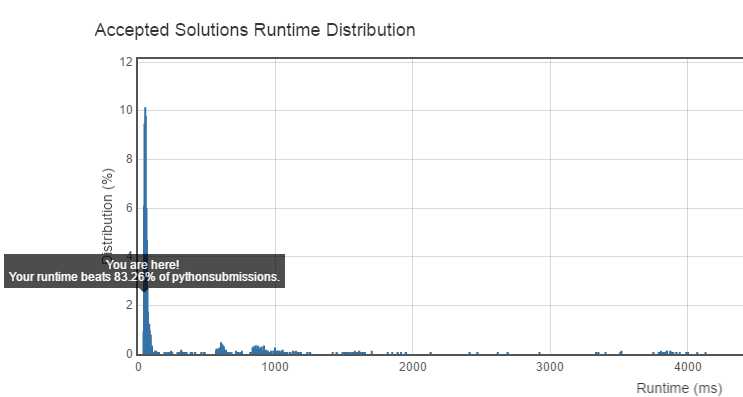Screen dimensions: 743x397
Task: Click the 'Runtime (ms)' axis title
Action: 679,388
